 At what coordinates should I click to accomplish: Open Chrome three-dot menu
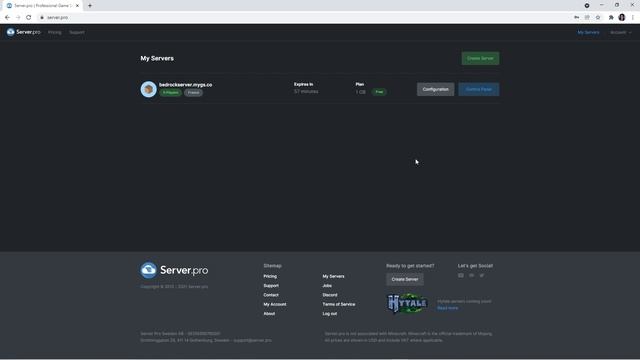(x=633, y=18)
